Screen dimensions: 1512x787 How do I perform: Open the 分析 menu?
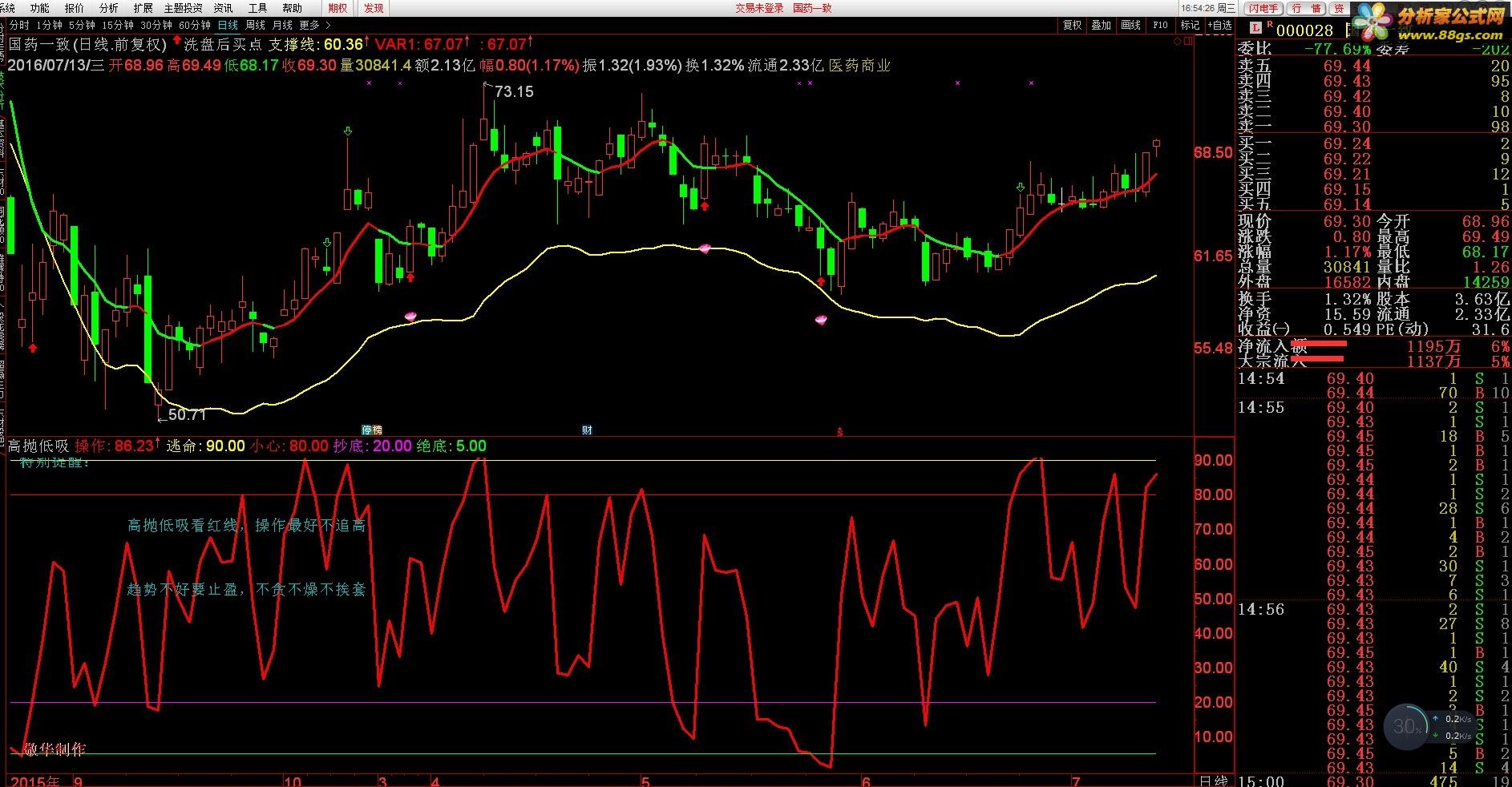pyautogui.click(x=108, y=8)
